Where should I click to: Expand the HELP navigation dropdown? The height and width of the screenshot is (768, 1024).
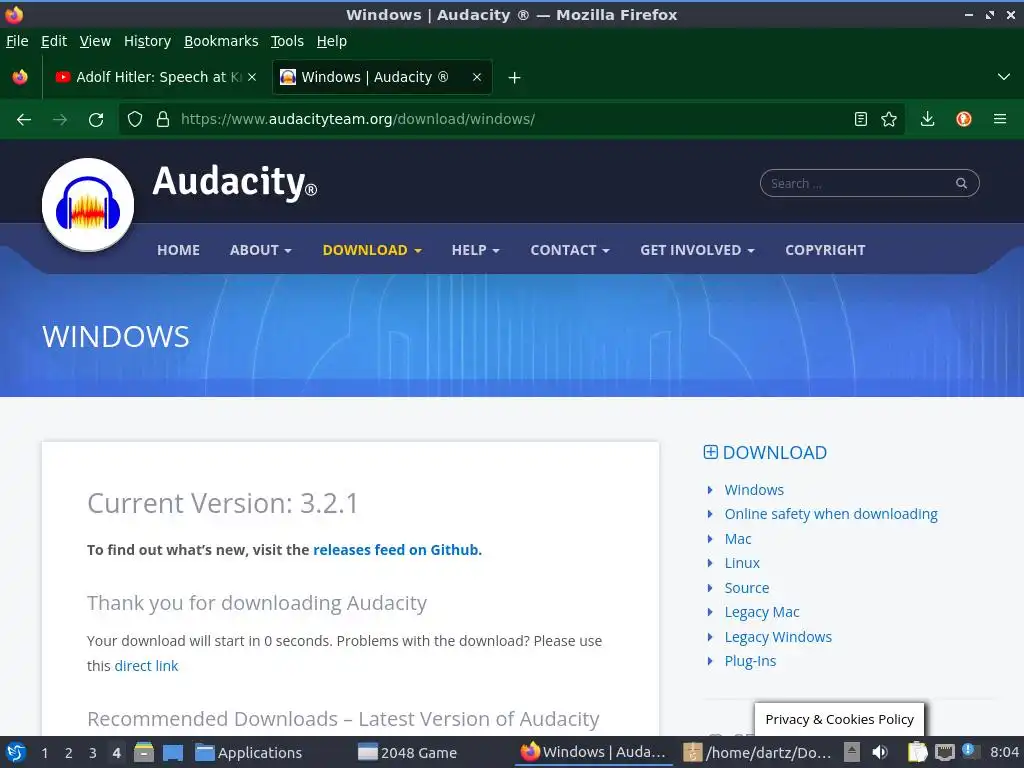click(475, 250)
